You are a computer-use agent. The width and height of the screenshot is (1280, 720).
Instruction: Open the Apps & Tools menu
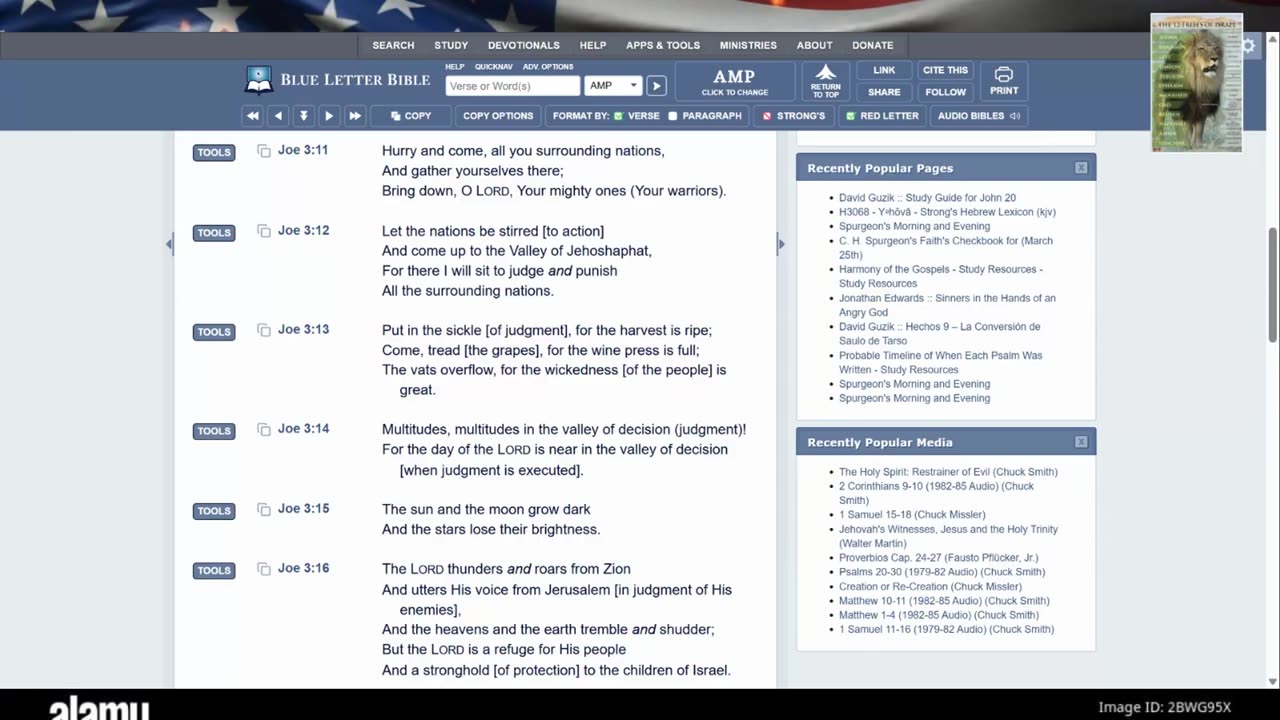pos(663,45)
